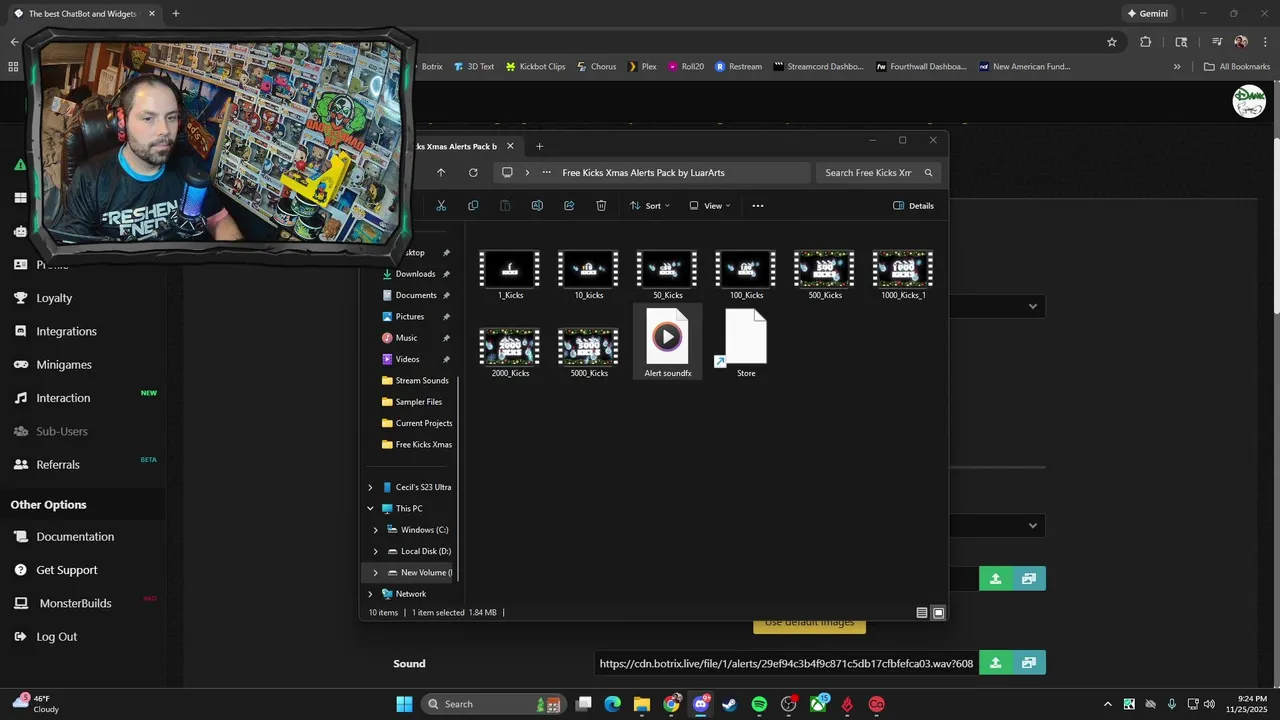Image resolution: width=1280 pixels, height=720 pixels.
Task: Open the Chrome extensions puzzle icon
Action: (1146, 42)
